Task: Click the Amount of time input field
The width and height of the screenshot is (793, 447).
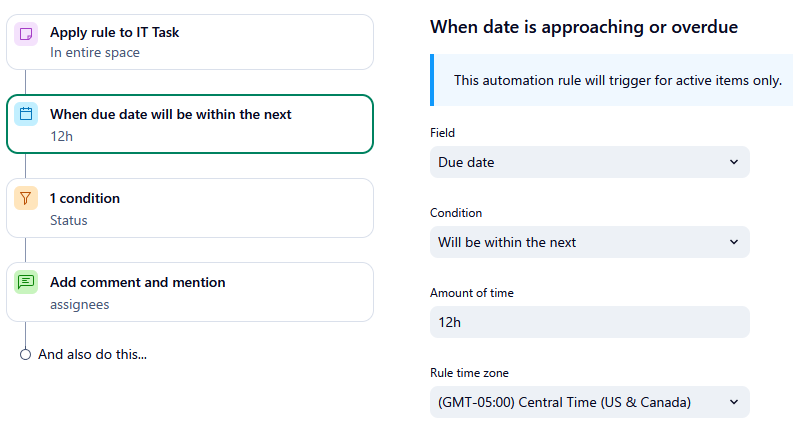Action: coord(589,322)
